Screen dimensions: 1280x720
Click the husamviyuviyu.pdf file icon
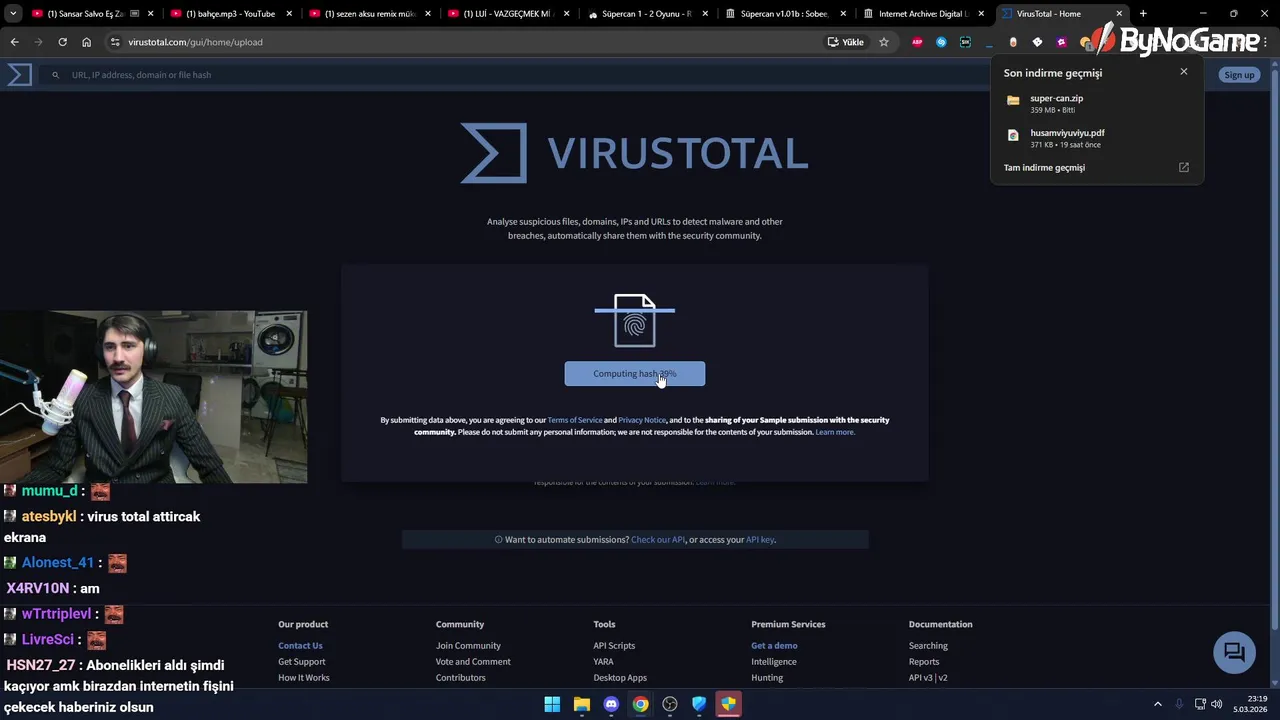[1013, 135]
